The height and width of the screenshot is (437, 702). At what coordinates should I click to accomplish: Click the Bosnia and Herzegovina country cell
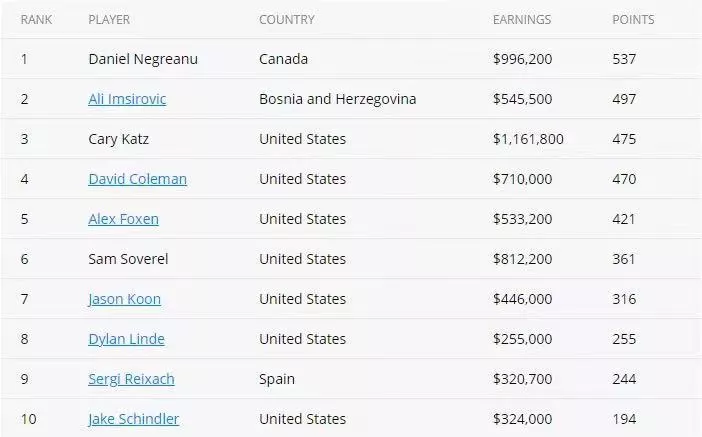click(x=338, y=99)
